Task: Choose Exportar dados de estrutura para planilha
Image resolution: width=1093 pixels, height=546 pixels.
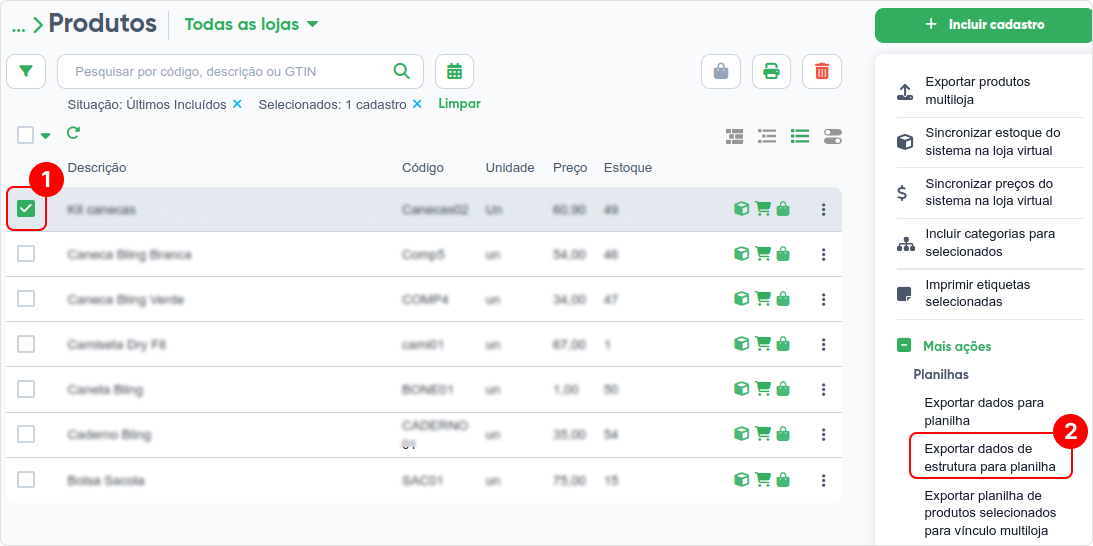Action: point(989,457)
